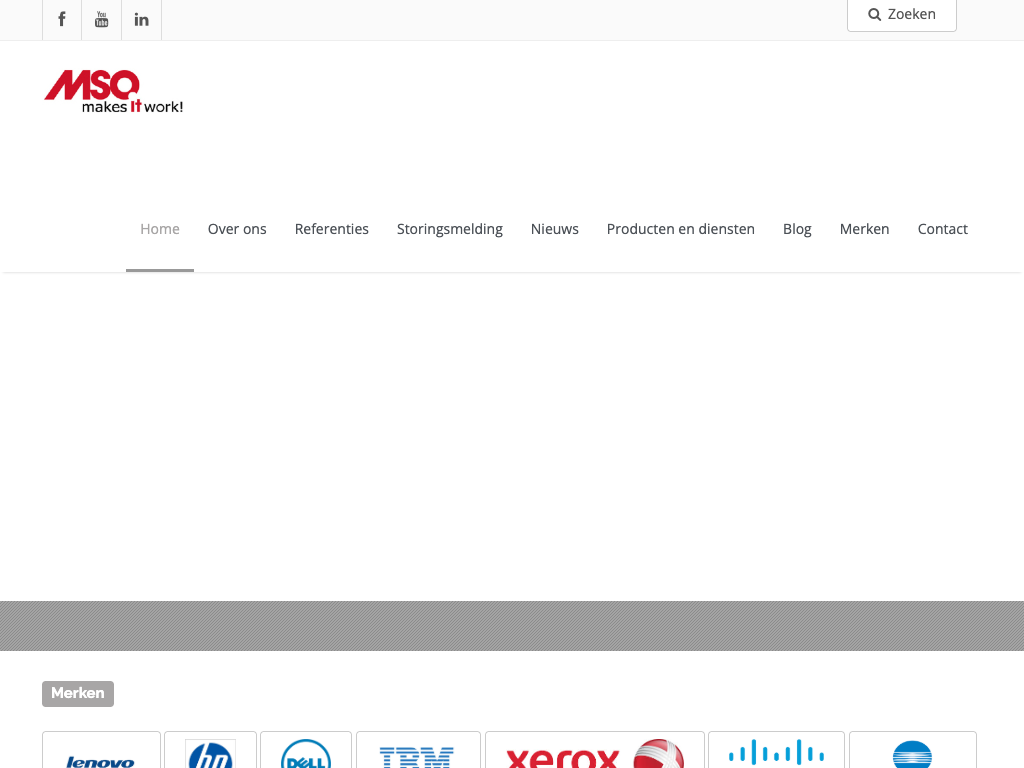Viewport: 1024px width, 768px height.
Task: Click the MSO makes It work logo
Action: tap(114, 91)
